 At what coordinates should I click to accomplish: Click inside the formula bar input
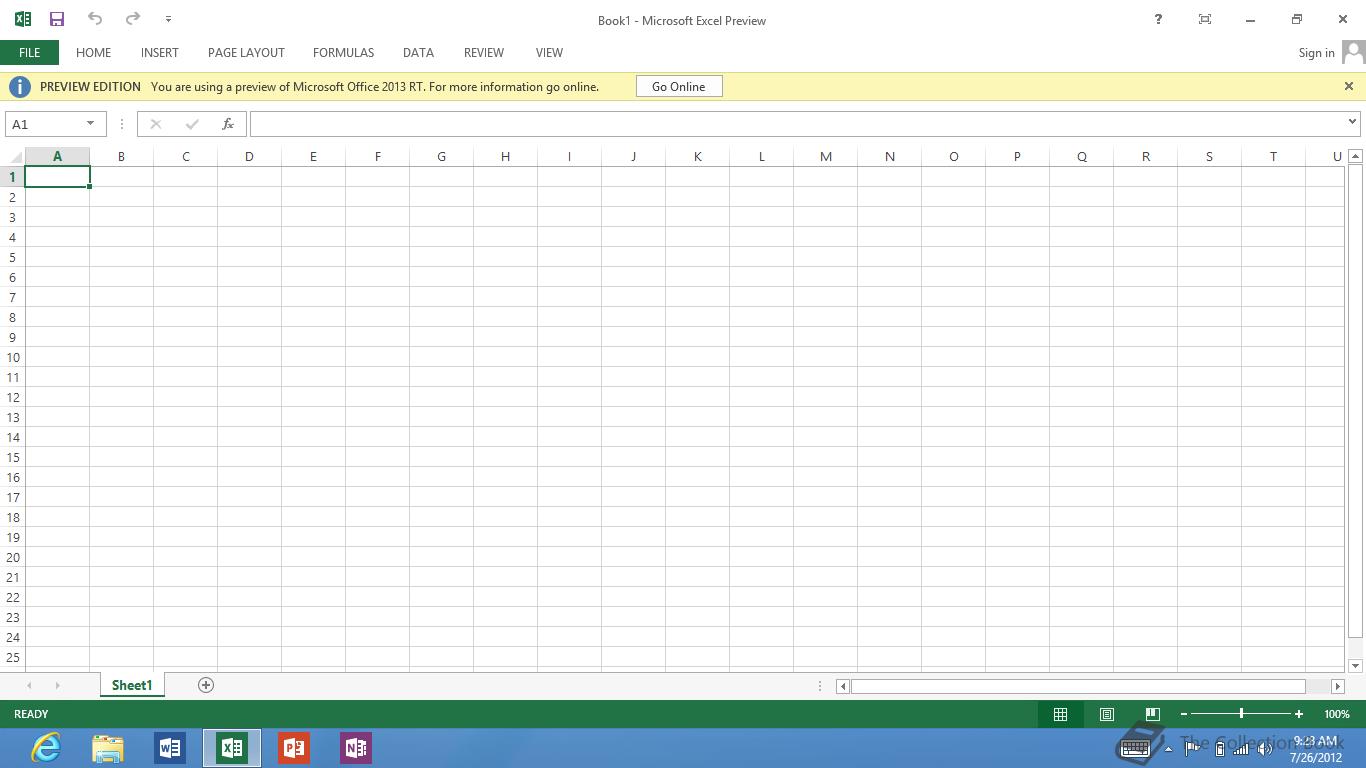click(x=797, y=124)
